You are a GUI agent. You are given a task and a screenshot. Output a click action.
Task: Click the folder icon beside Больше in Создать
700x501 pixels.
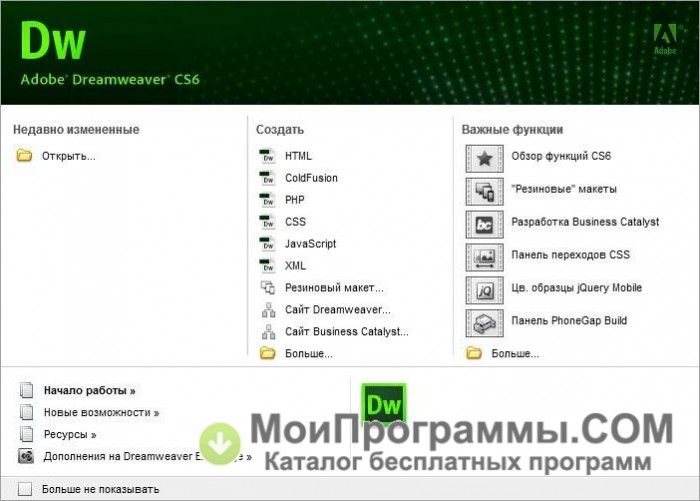click(x=267, y=353)
